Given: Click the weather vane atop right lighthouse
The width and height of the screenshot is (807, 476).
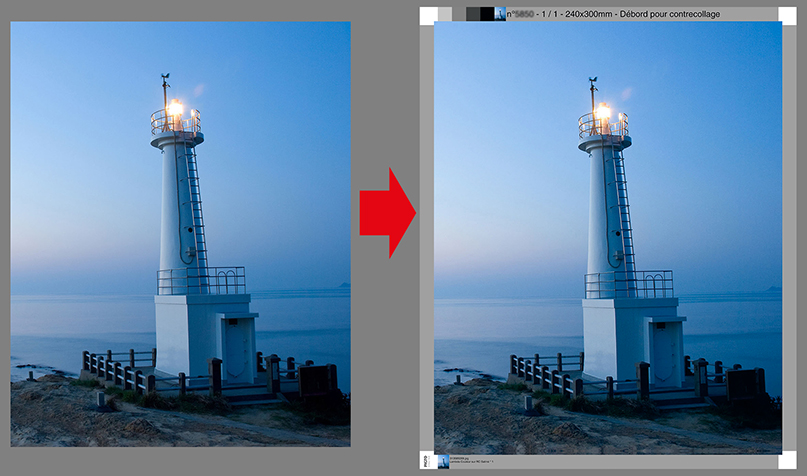Looking at the screenshot, I should (x=592, y=82).
